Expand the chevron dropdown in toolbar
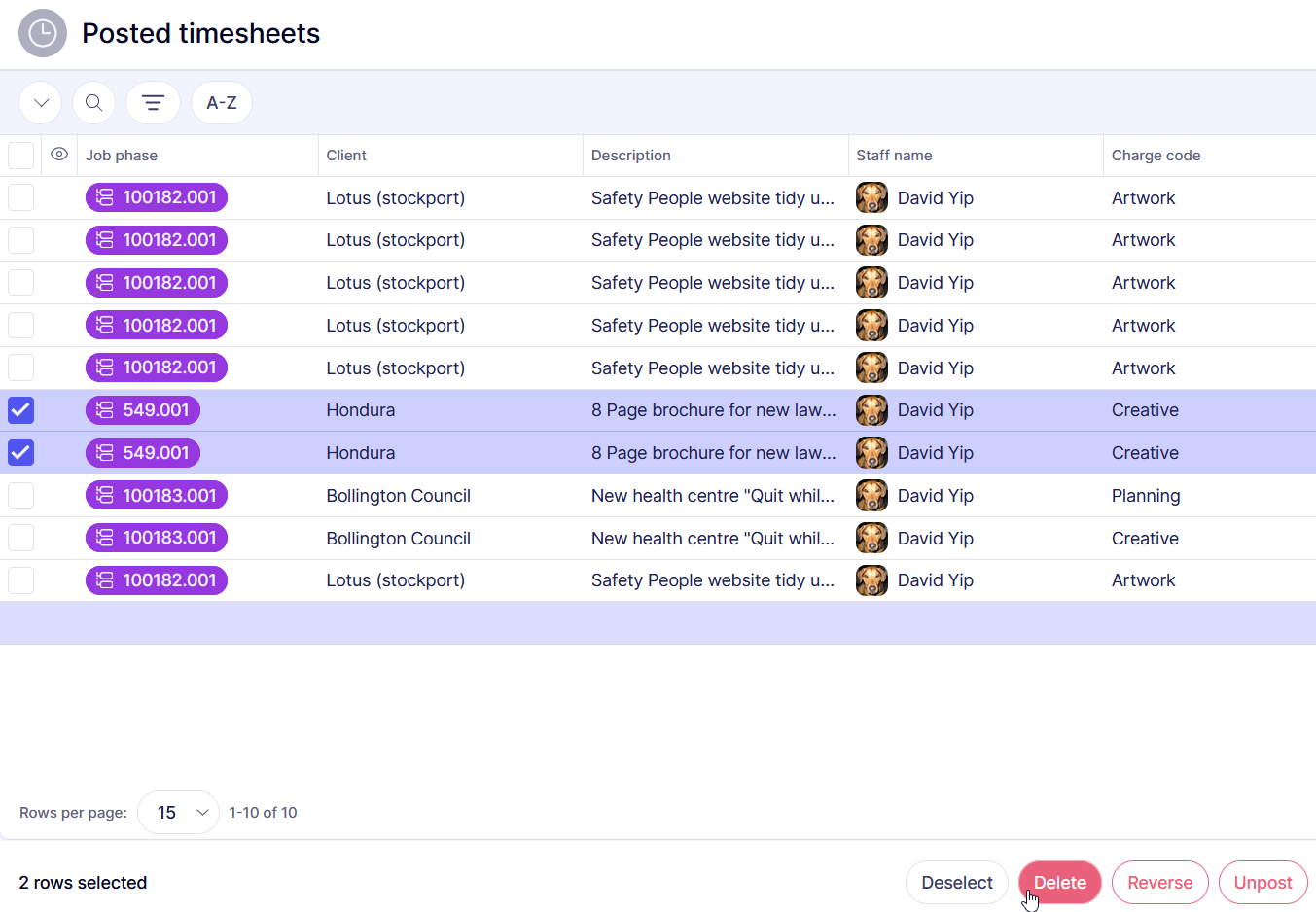Viewport: 1316px width, 912px height. coord(41,103)
